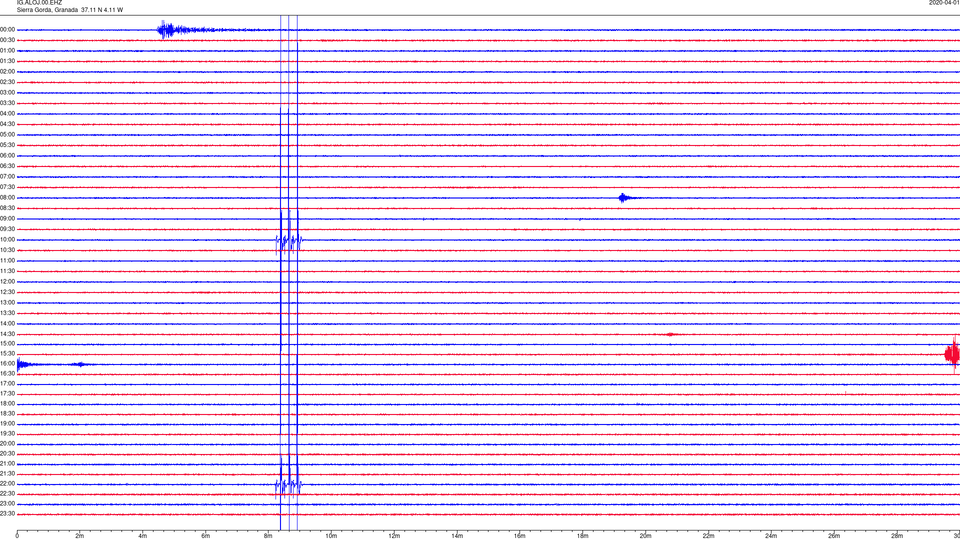Click the 26m tick on the minute axis

click(x=834, y=536)
